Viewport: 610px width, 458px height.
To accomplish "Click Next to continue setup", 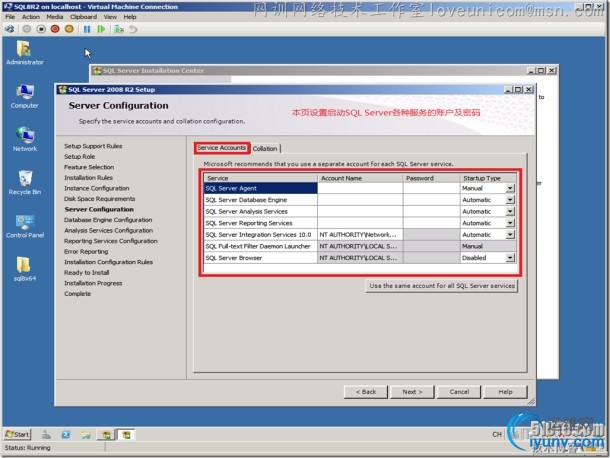I will [412, 392].
